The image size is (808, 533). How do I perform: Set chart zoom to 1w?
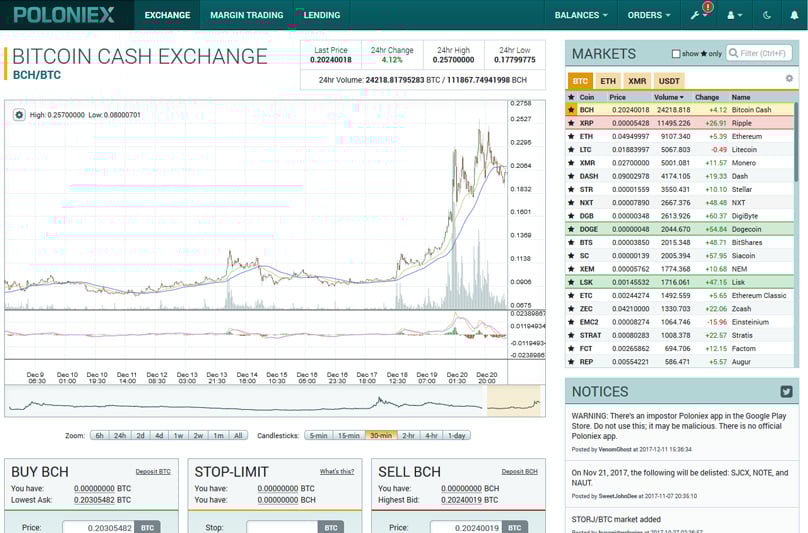pyautogui.click(x=178, y=436)
